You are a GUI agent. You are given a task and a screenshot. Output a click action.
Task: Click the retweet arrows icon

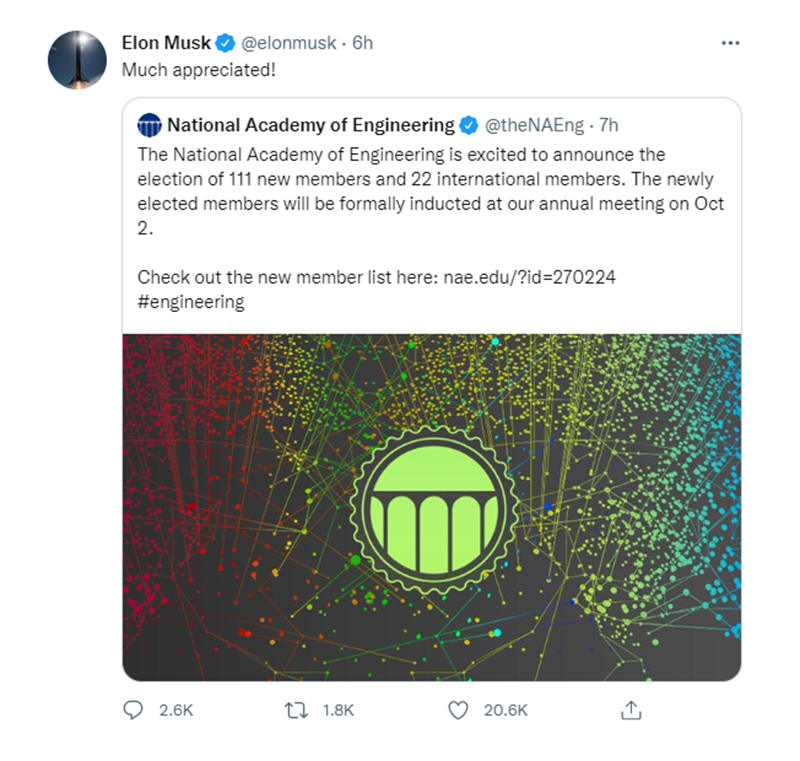pyautogui.click(x=297, y=710)
